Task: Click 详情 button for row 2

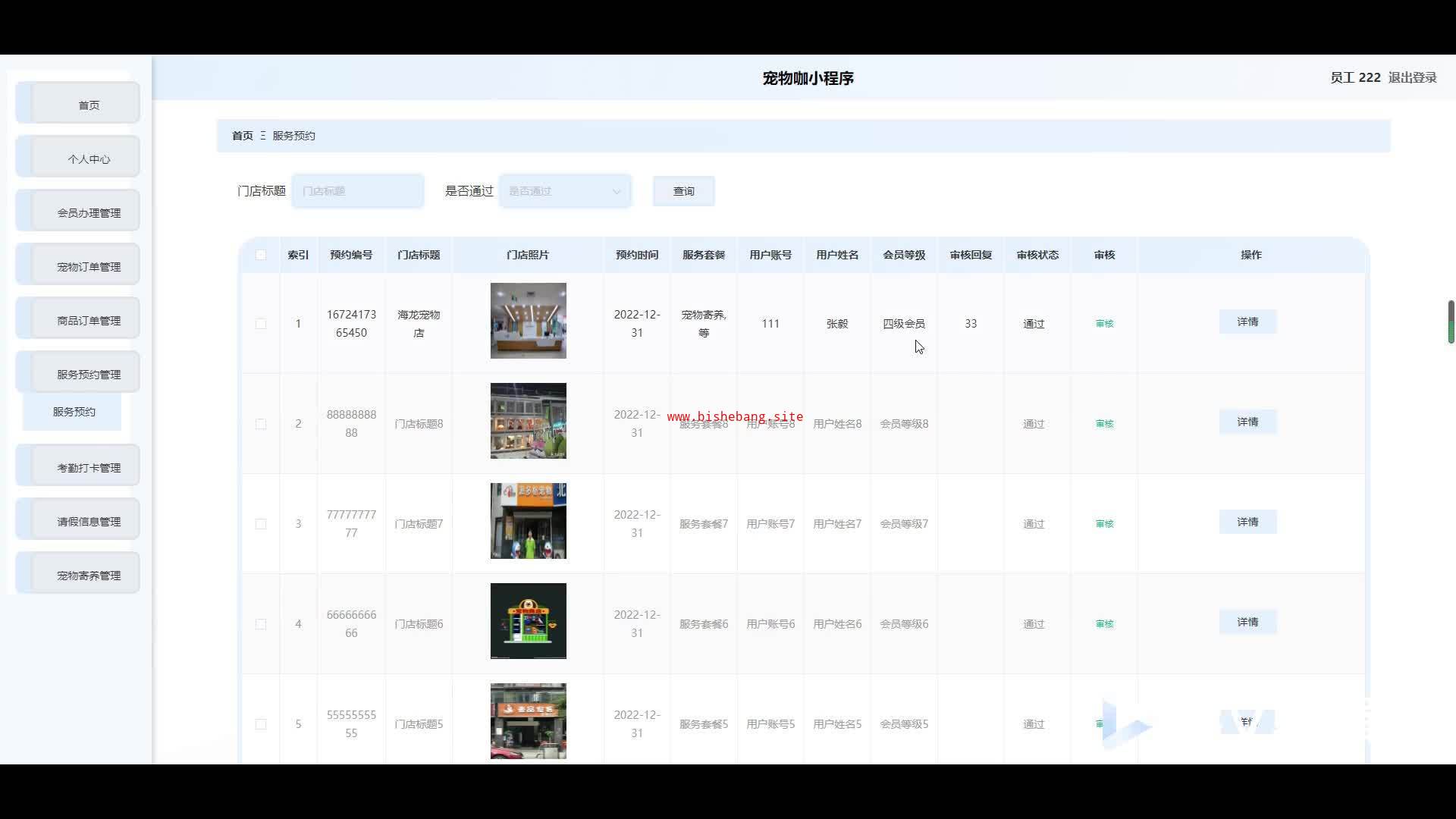Action: [x=1247, y=422]
